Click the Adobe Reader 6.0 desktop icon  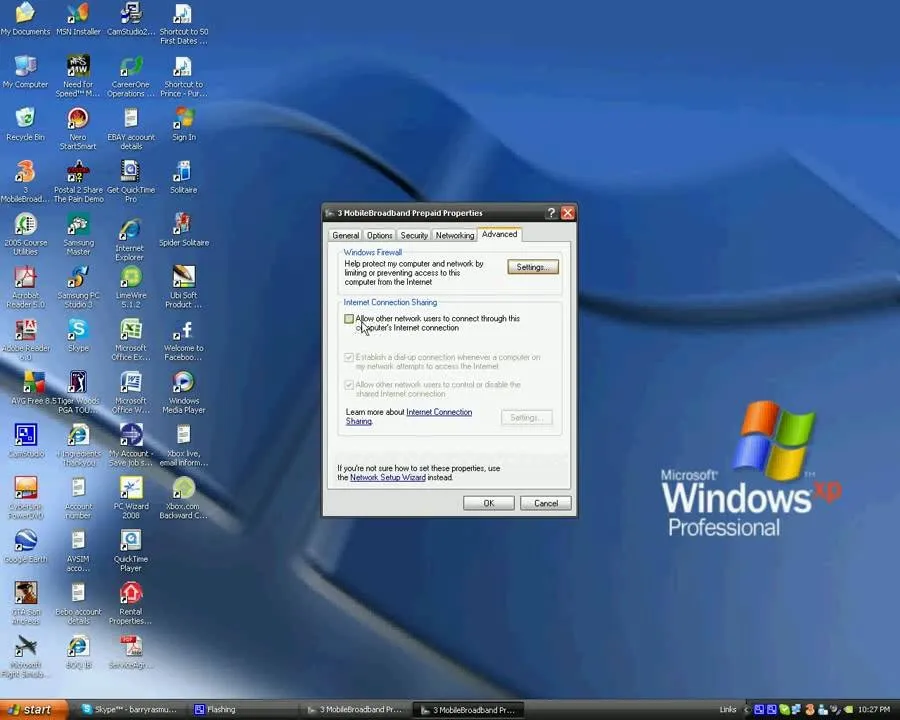pyautogui.click(x=25, y=340)
